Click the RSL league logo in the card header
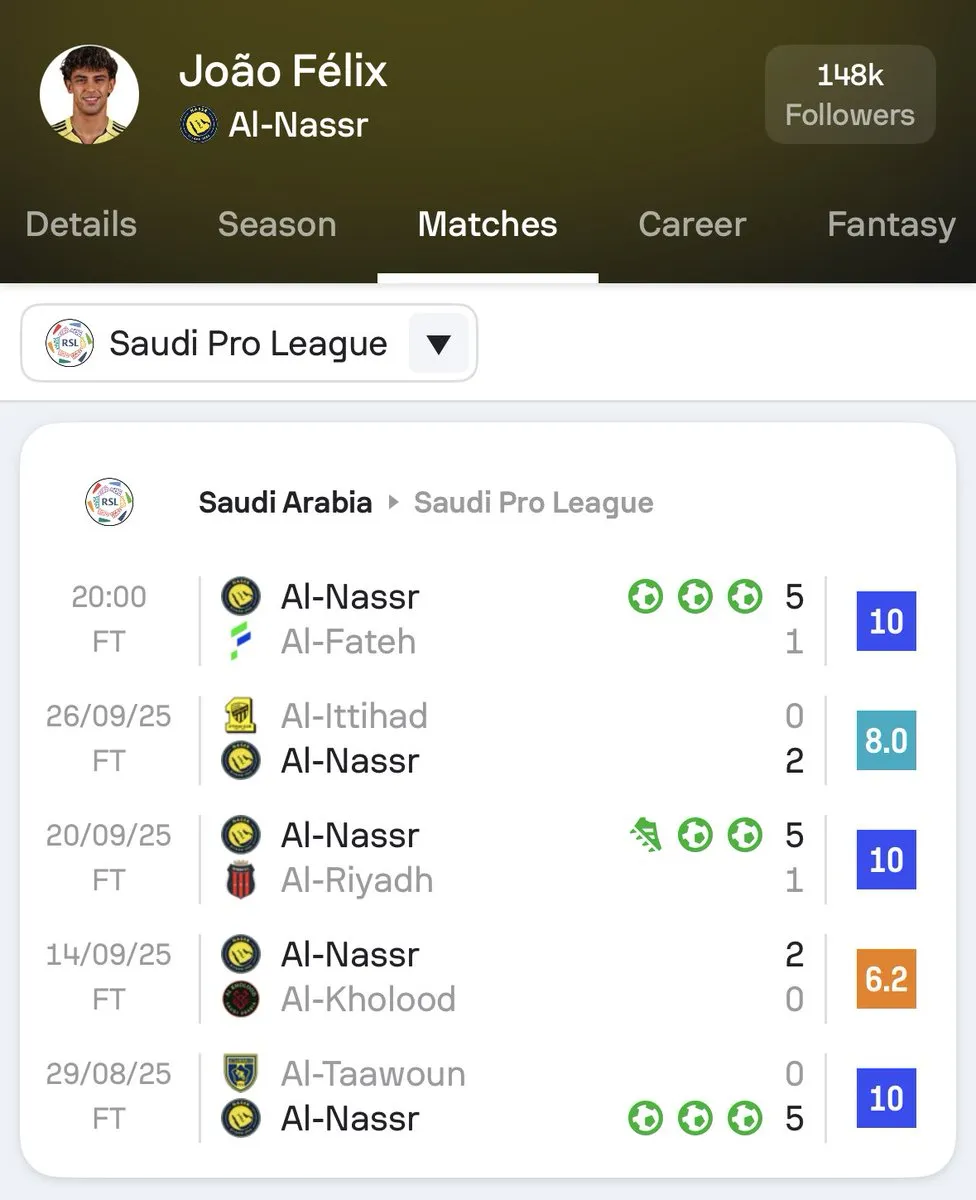This screenshot has height=1200, width=976. click(x=109, y=502)
